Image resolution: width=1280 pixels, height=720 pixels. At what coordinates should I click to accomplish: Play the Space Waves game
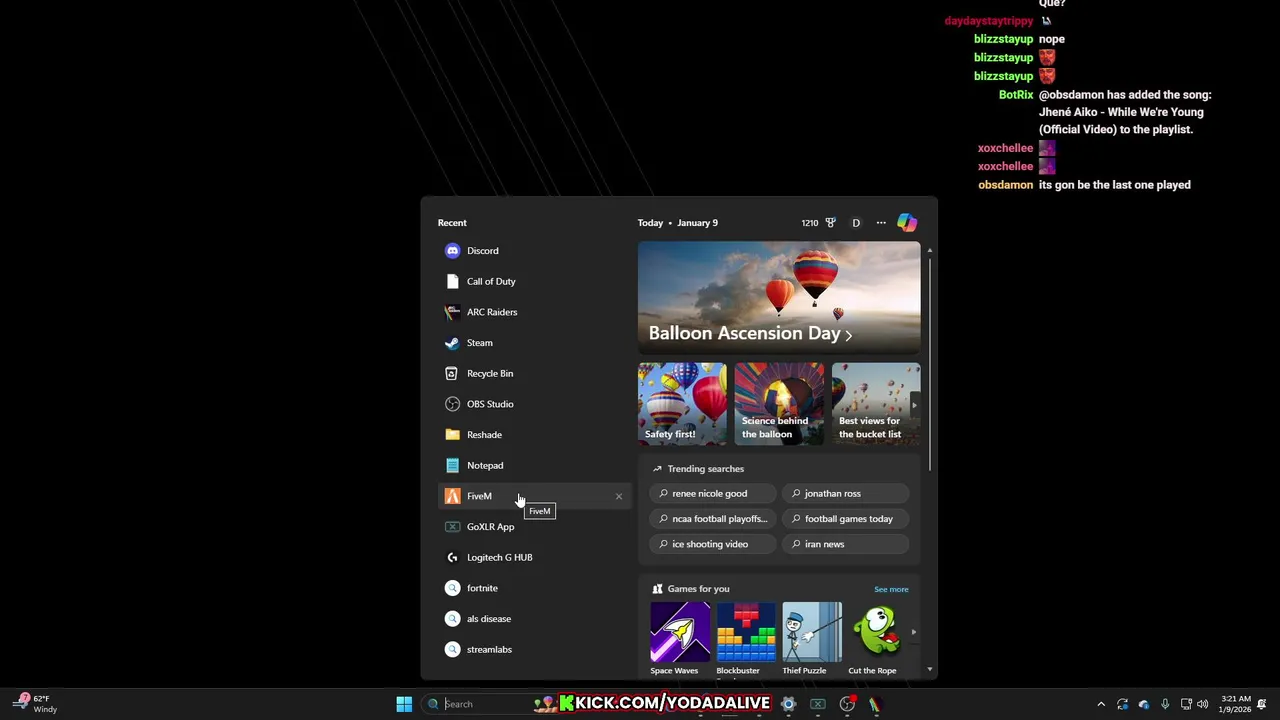click(x=680, y=639)
